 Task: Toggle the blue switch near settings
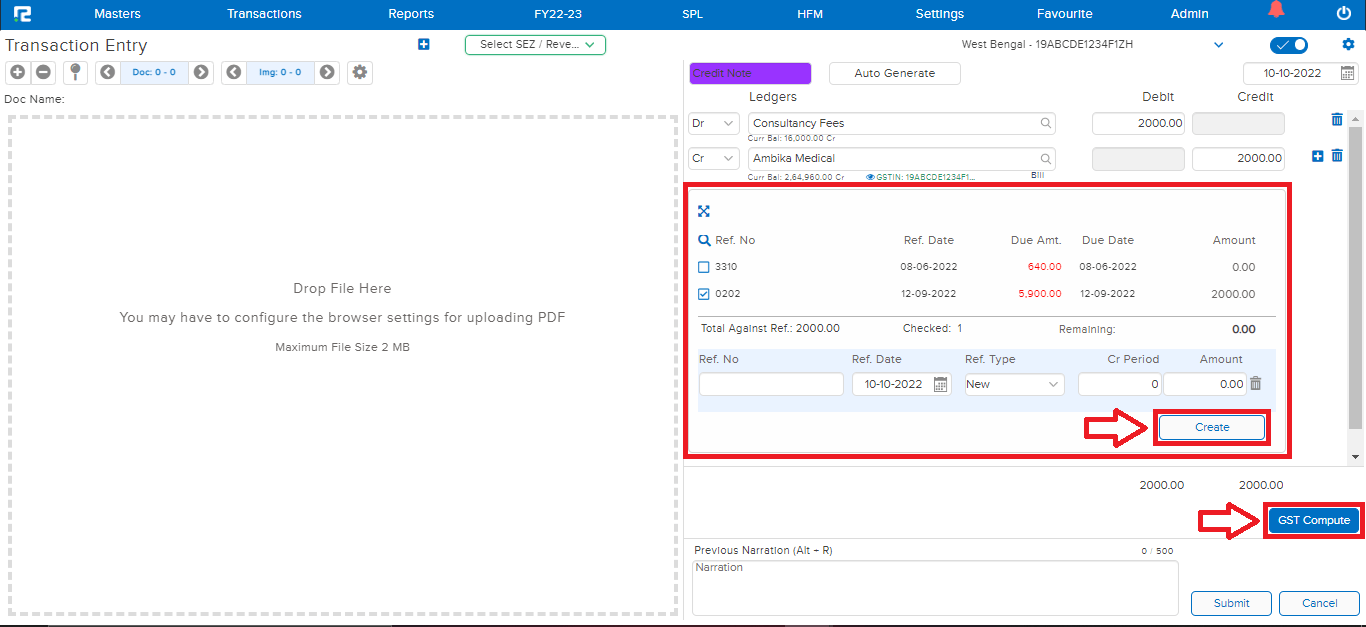pos(1288,45)
